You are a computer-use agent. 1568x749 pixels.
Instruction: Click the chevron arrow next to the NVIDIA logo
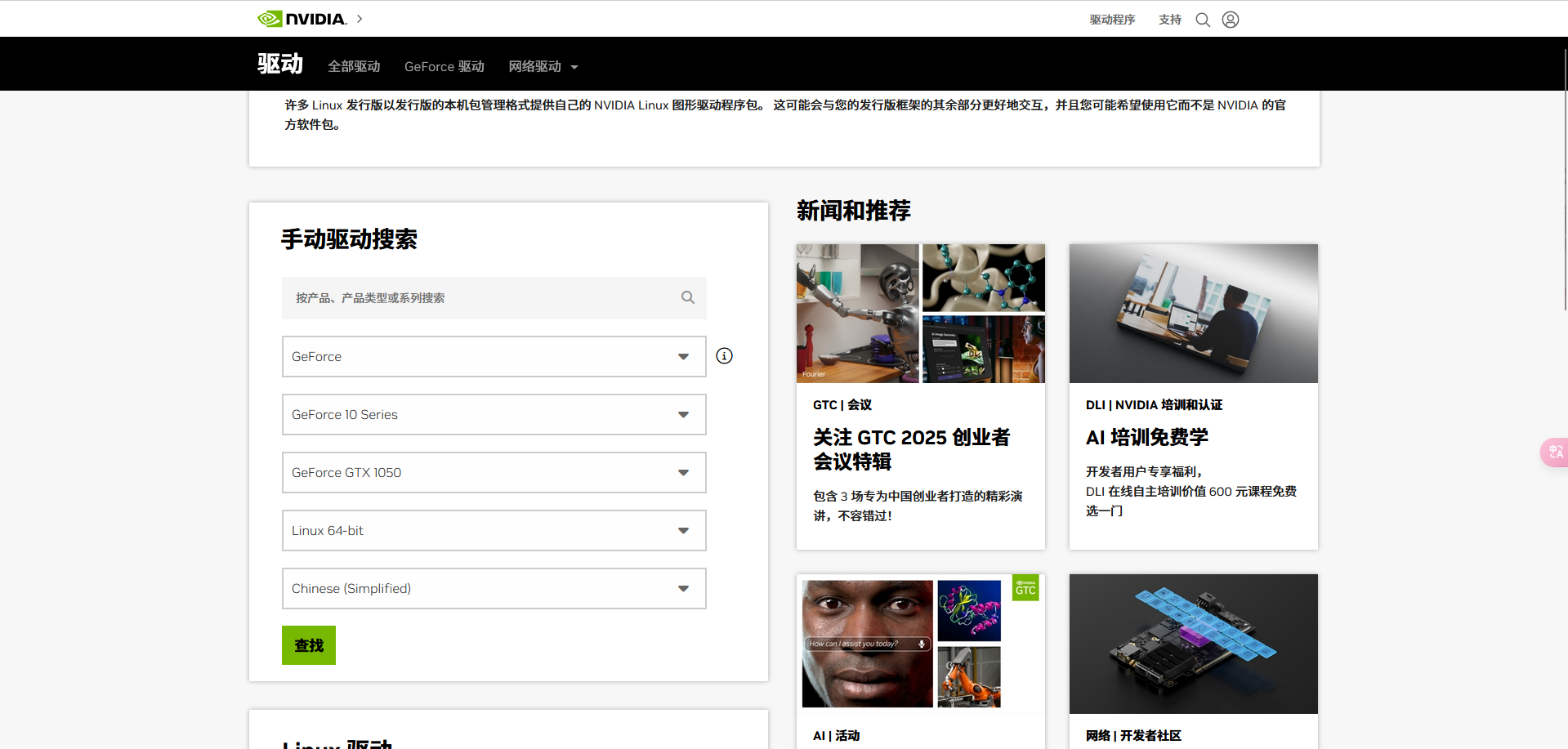[360, 19]
